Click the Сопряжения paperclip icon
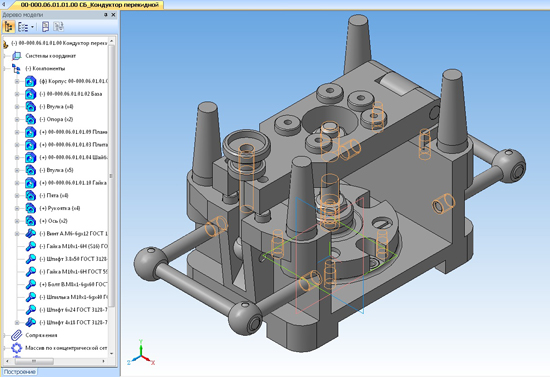This screenshot has height=377, width=550. point(16,335)
